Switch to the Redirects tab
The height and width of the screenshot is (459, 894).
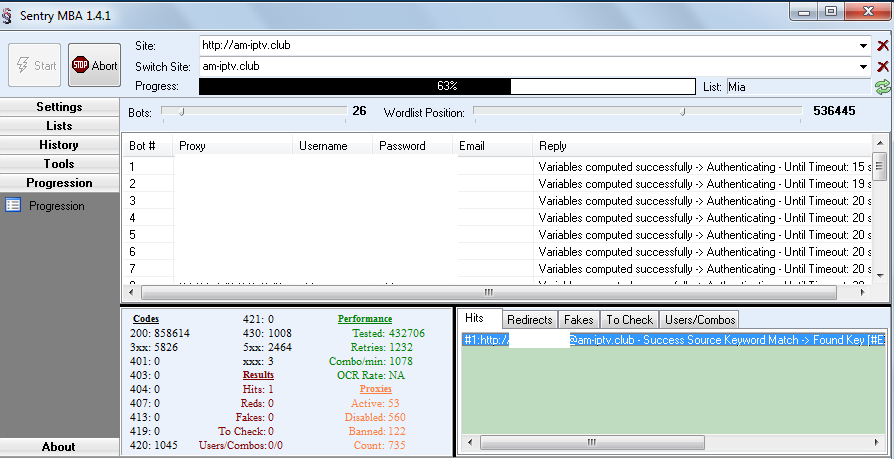click(x=530, y=319)
